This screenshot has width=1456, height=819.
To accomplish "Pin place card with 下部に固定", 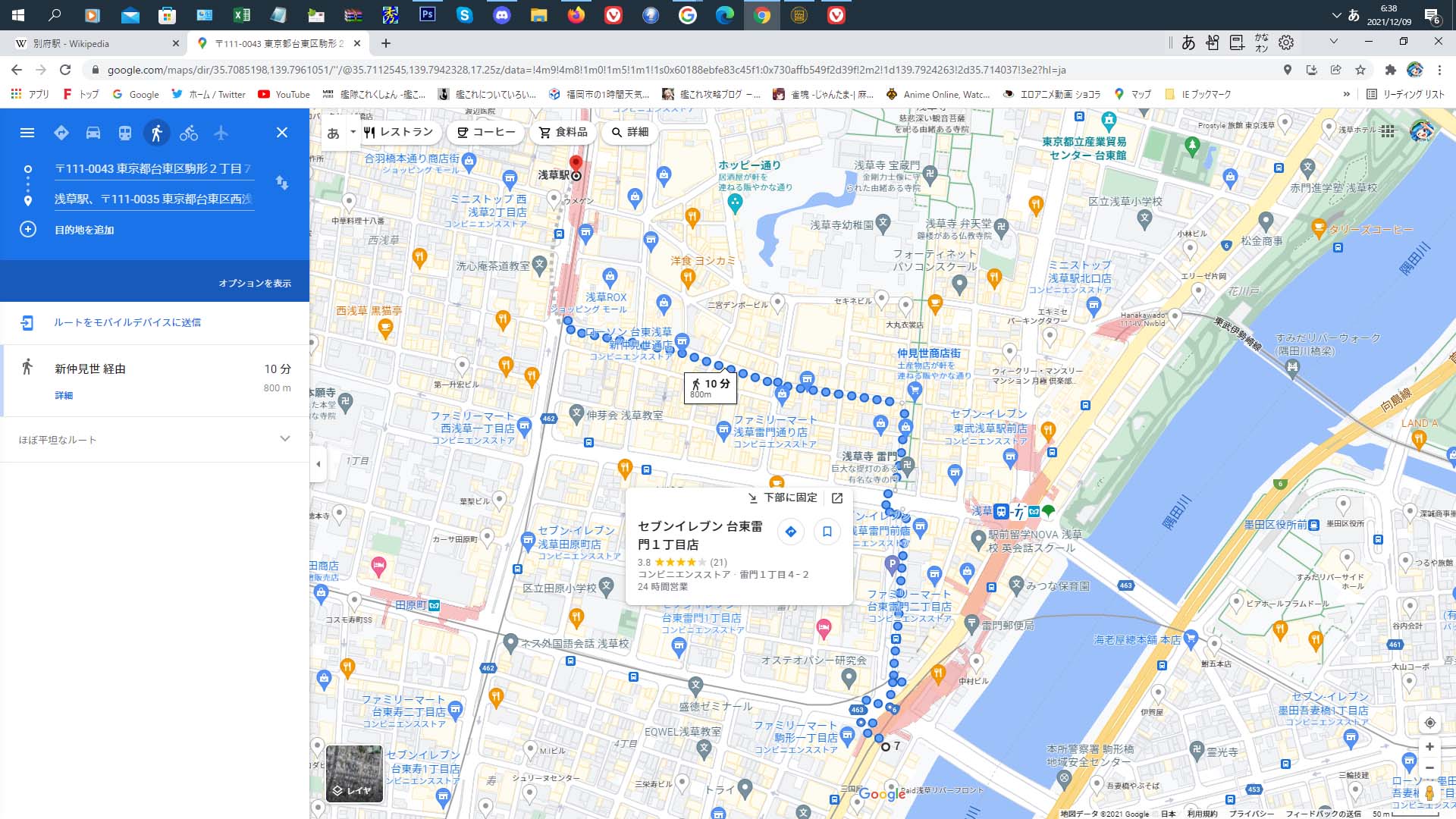I will click(x=783, y=497).
